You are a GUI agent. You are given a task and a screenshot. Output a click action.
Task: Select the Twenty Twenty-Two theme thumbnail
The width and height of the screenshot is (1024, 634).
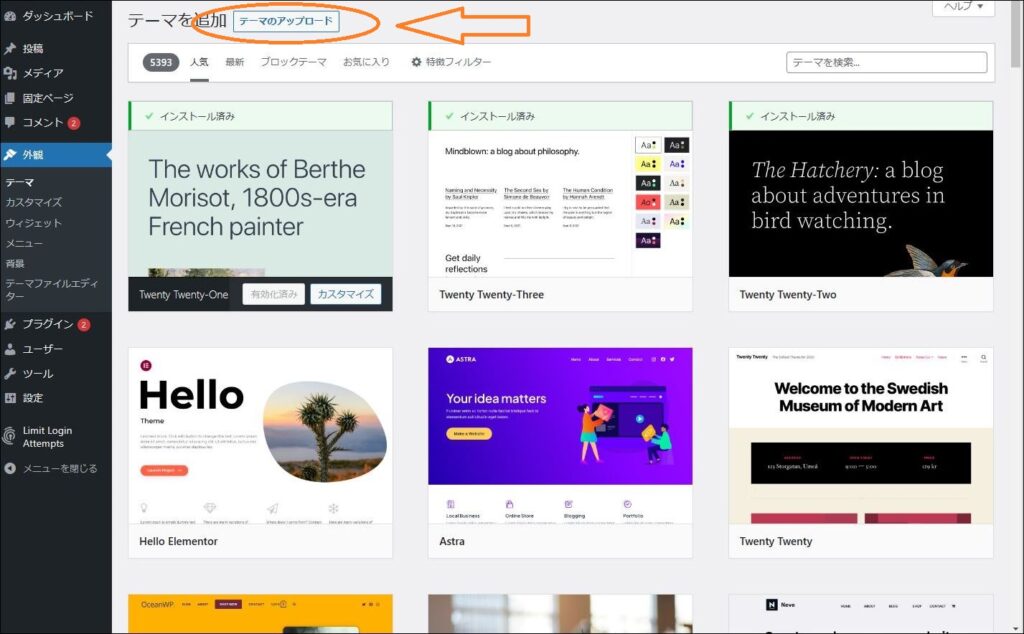(861, 204)
